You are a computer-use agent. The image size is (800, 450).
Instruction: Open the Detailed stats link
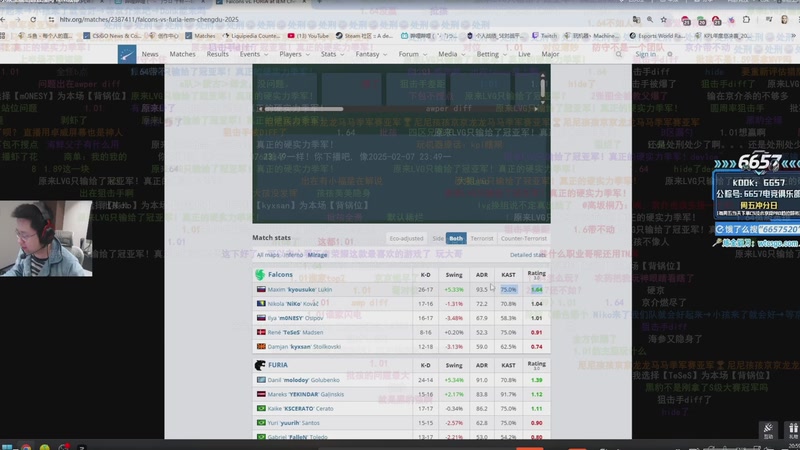click(x=528, y=255)
